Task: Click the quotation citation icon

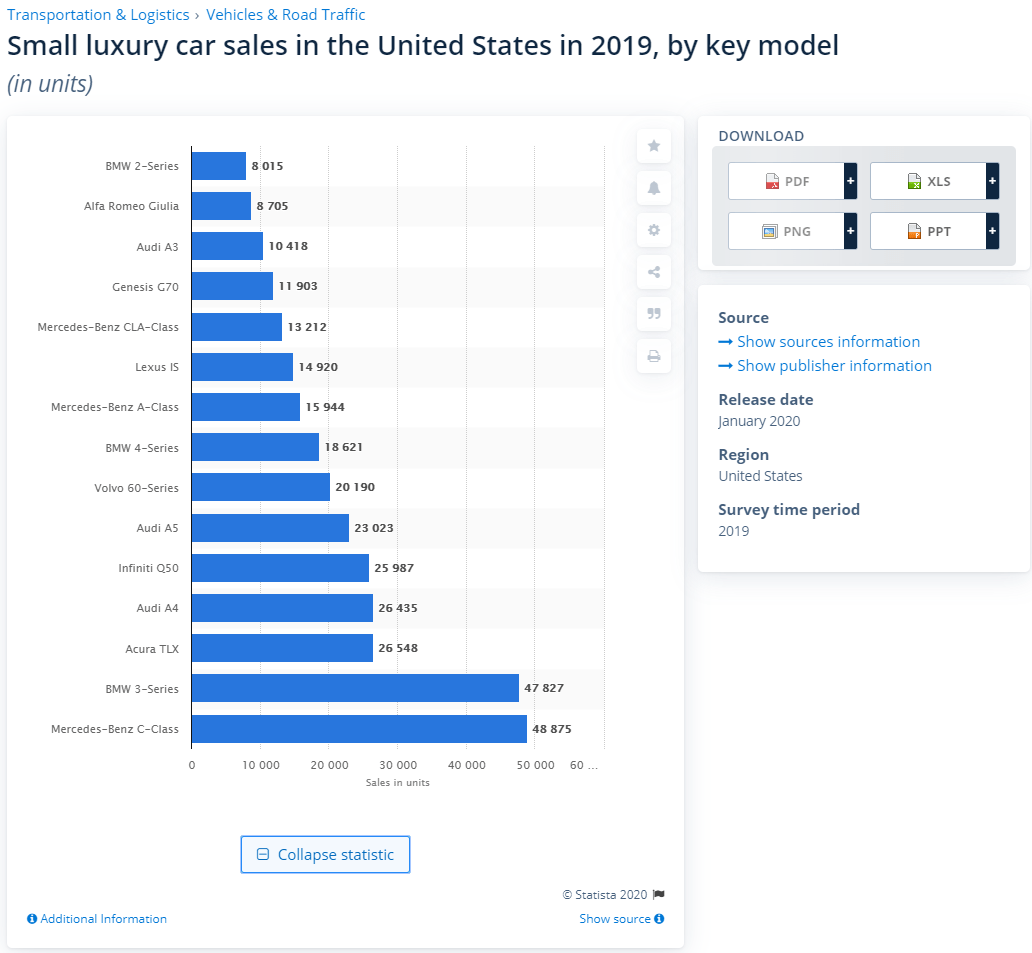Action: (654, 314)
